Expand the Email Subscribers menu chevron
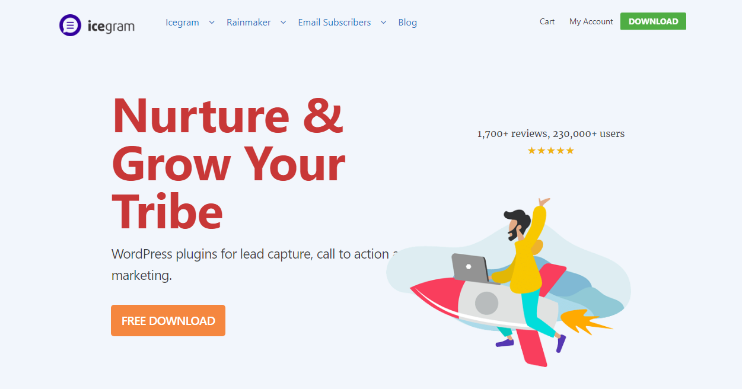 pos(383,22)
